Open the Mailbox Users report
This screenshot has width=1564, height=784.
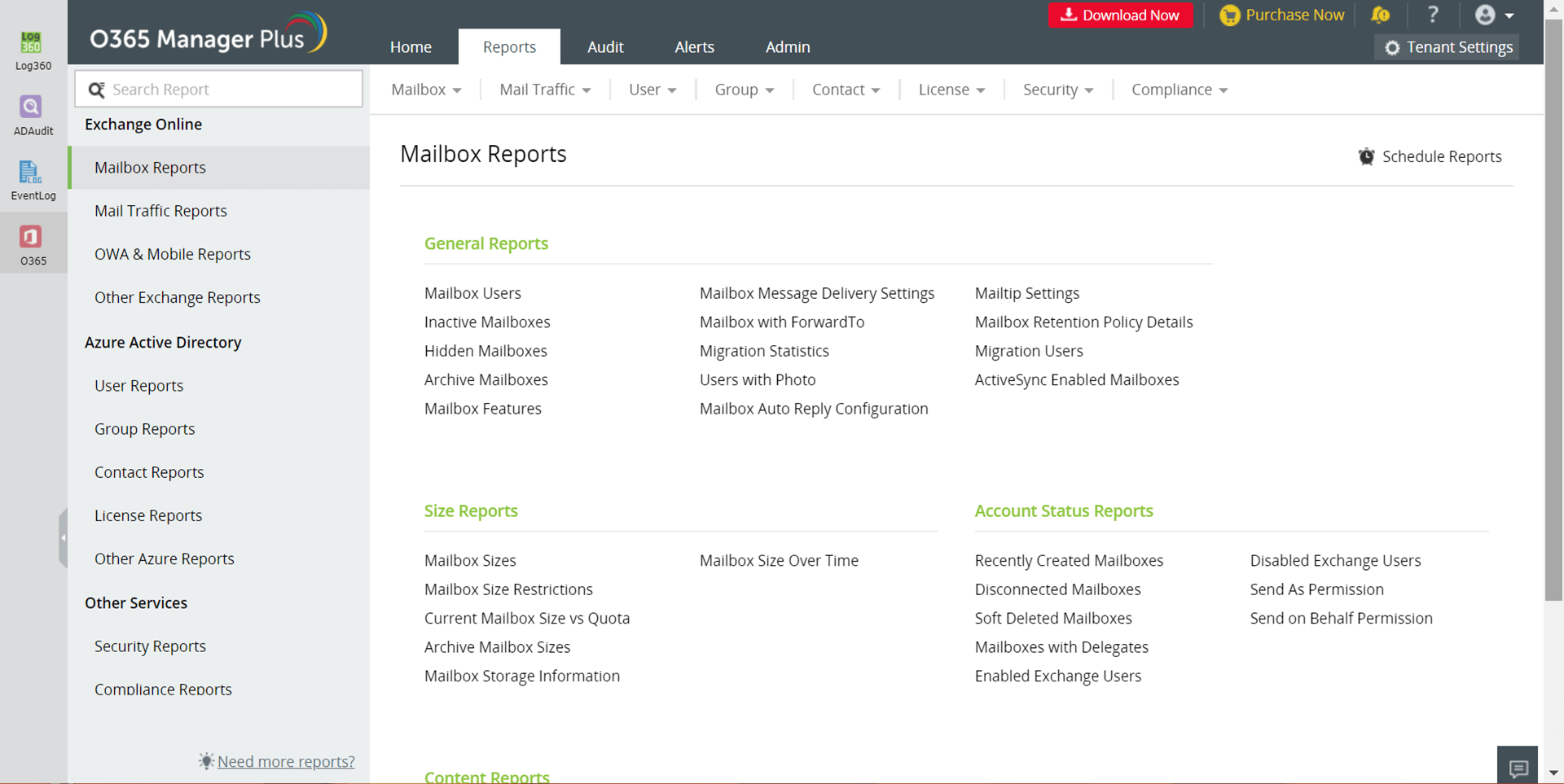tap(472, 293)
